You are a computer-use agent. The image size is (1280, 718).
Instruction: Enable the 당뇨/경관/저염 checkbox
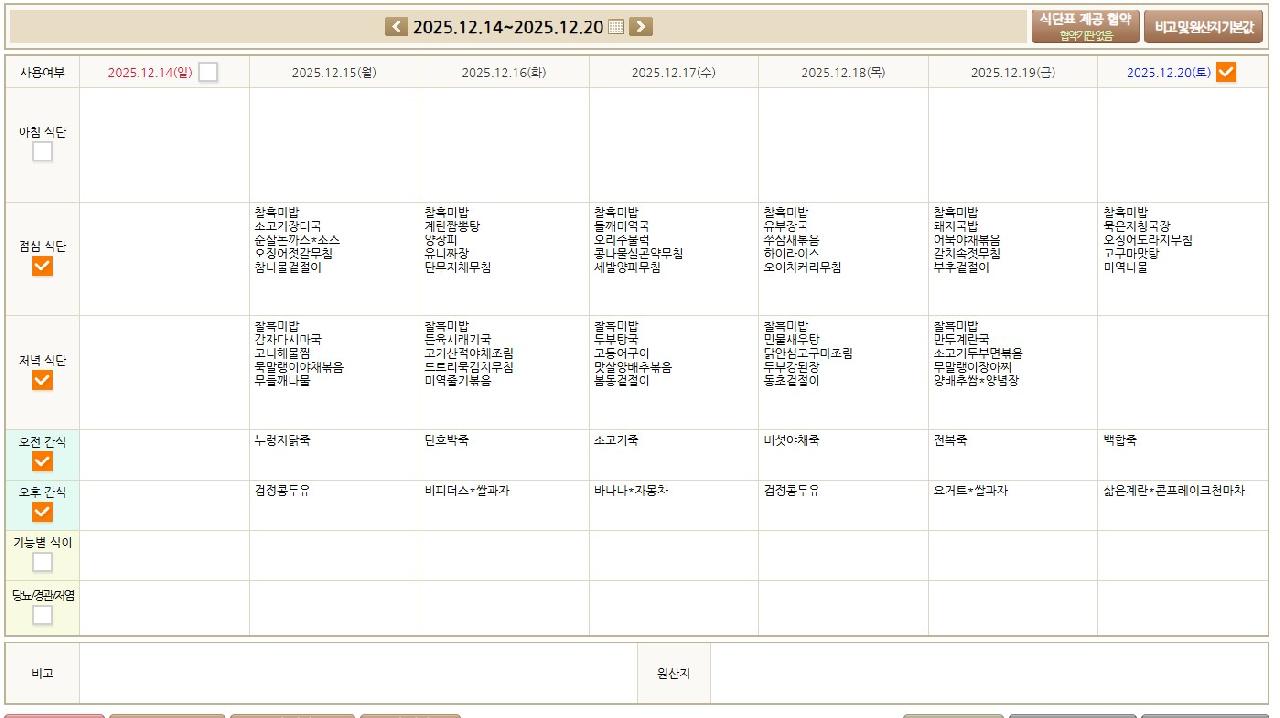coord(42,615)
